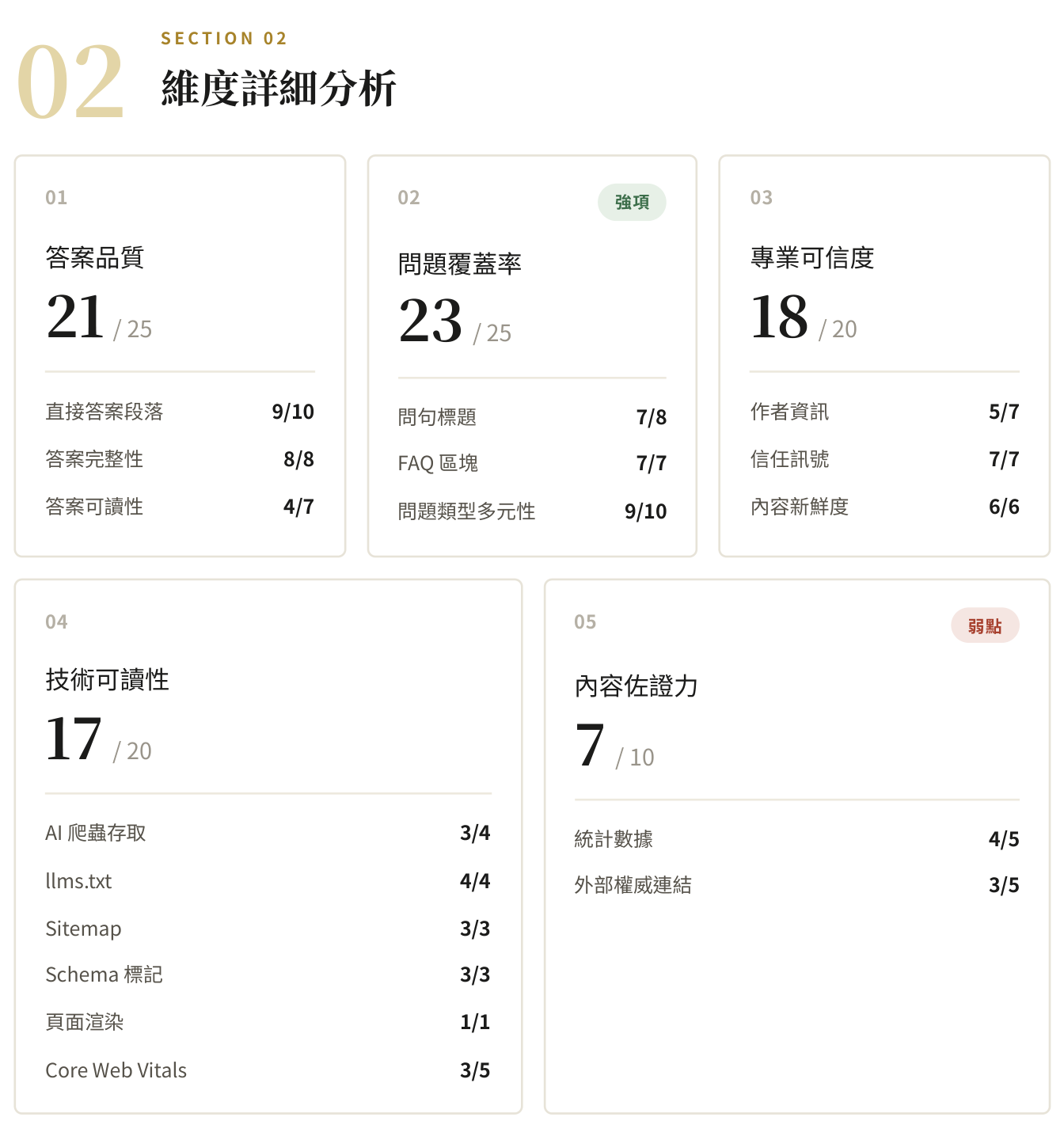This screenshot has width=1064, height=1136.
Task: Click card number 01 label
Action: point(56,197)
